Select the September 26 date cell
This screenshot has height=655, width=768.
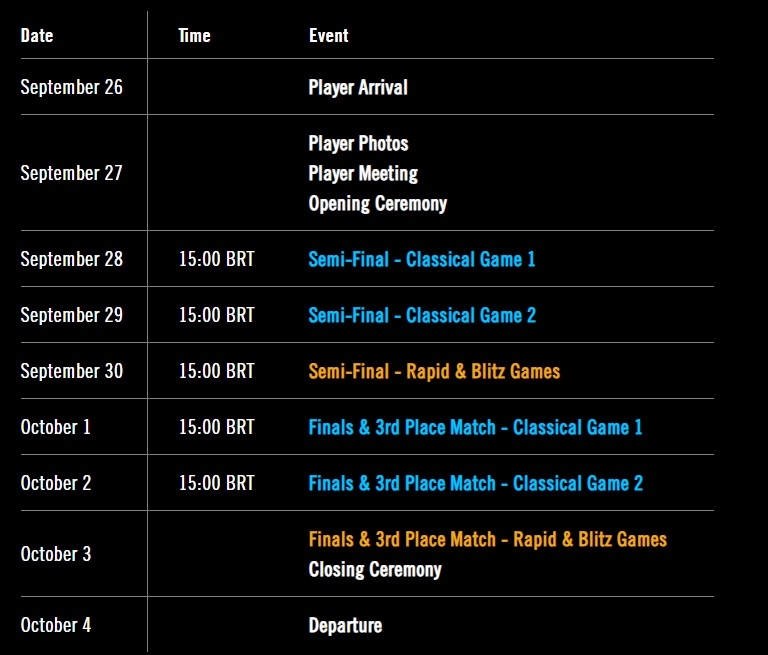click(x=71, y=87)
